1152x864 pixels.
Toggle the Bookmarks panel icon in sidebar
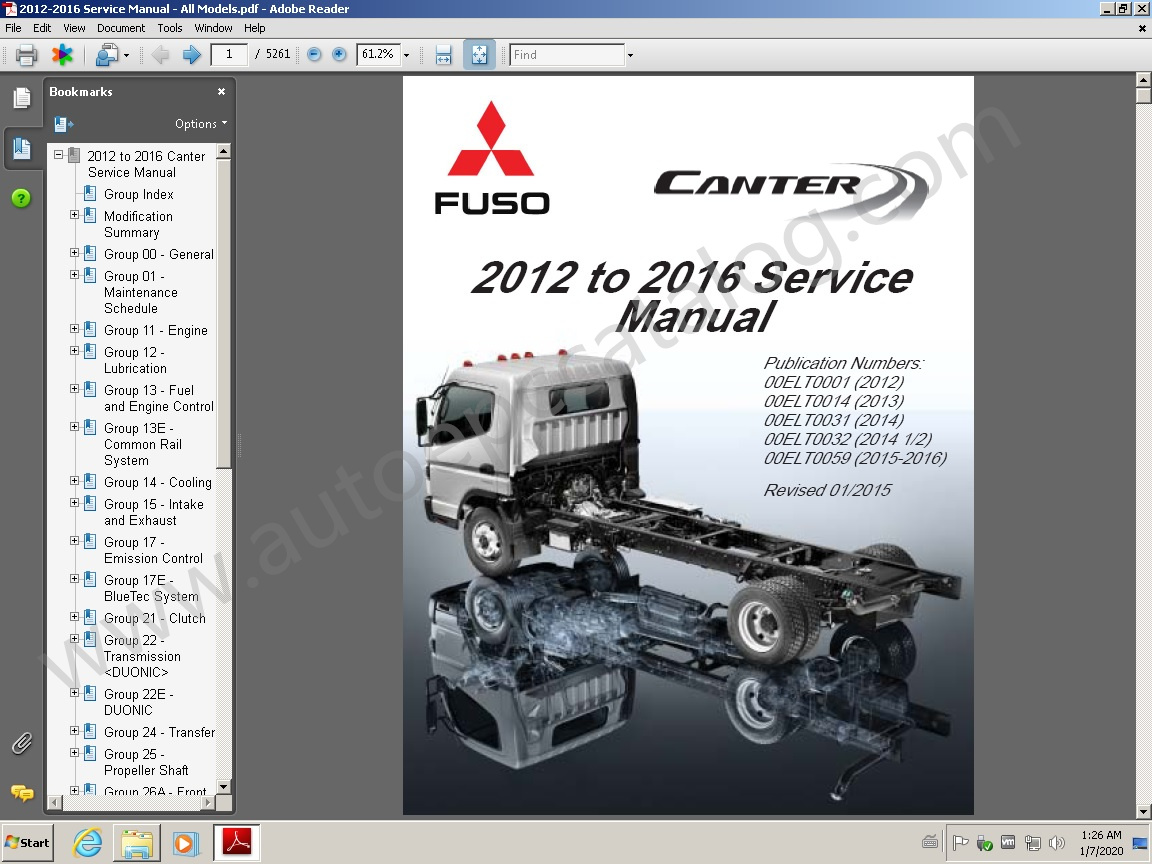tap(22, 148)
